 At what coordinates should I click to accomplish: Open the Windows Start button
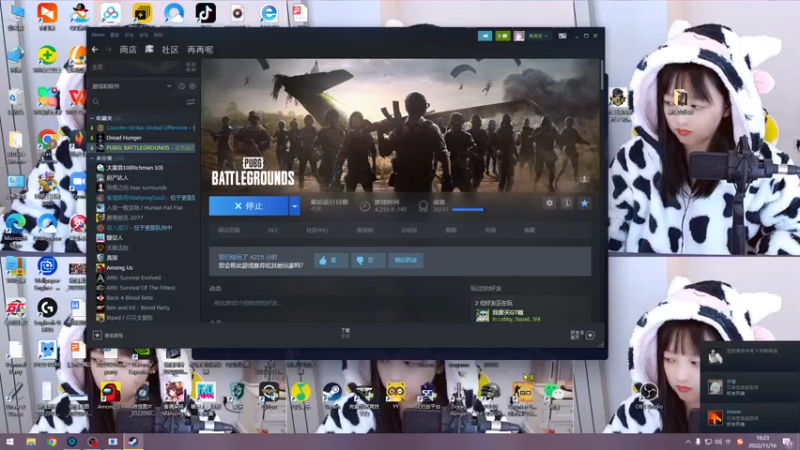[9, 442]
